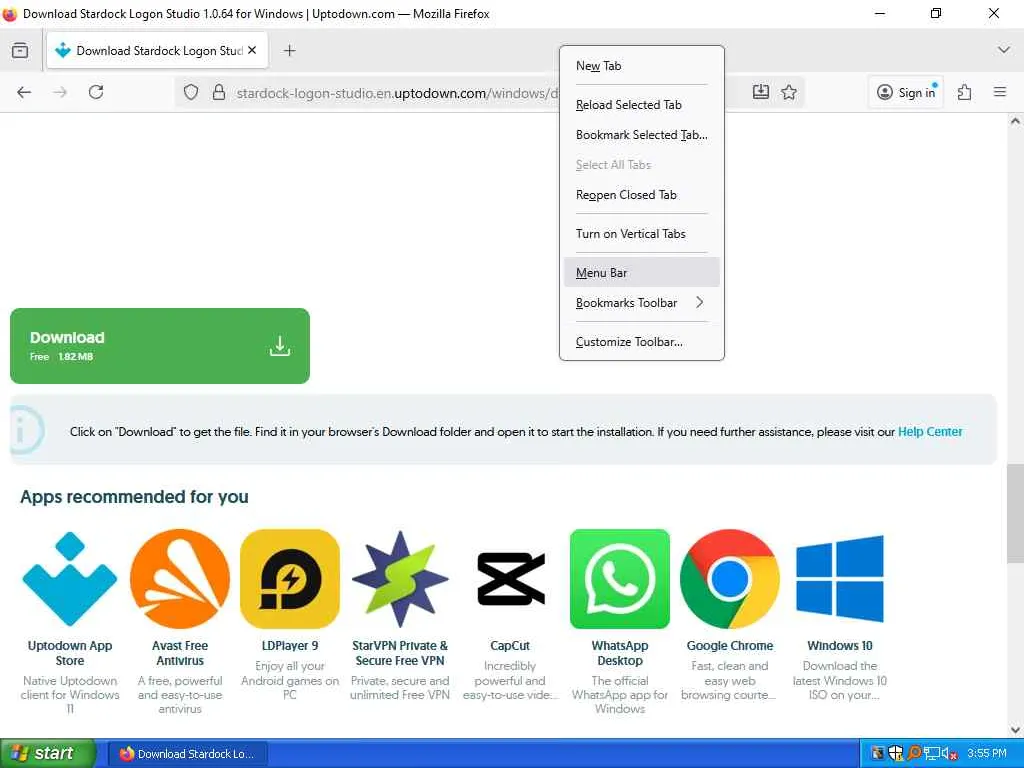
Task: Go back to the previous page
Action: pyautogui.click(x=24, y=92)
